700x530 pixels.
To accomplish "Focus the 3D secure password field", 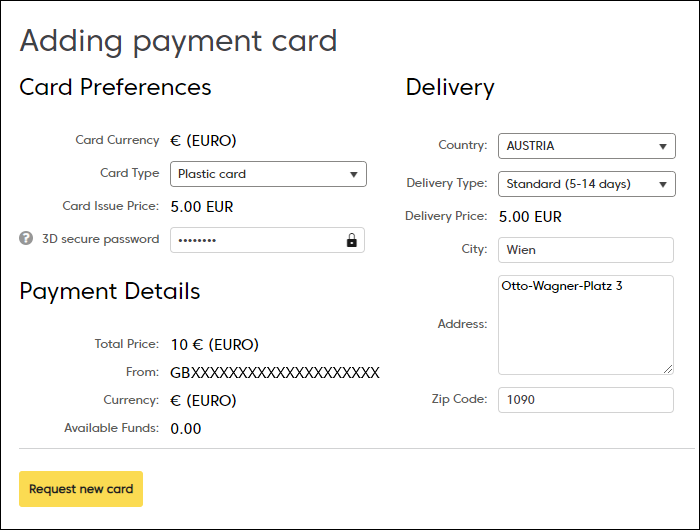I will coord(267,240).
